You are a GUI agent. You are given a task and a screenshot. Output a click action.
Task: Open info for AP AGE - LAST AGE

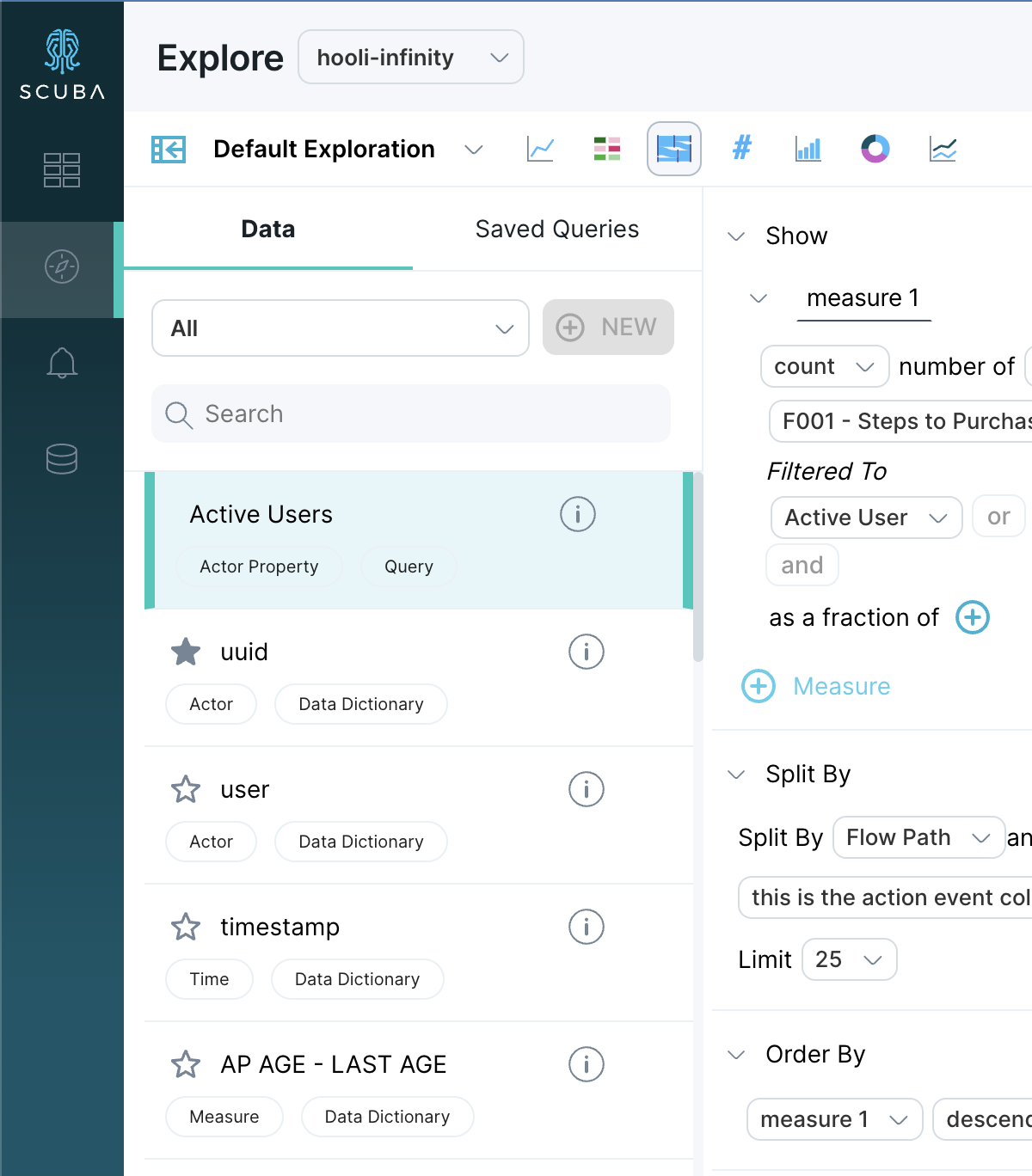(x=587, y=1064)
